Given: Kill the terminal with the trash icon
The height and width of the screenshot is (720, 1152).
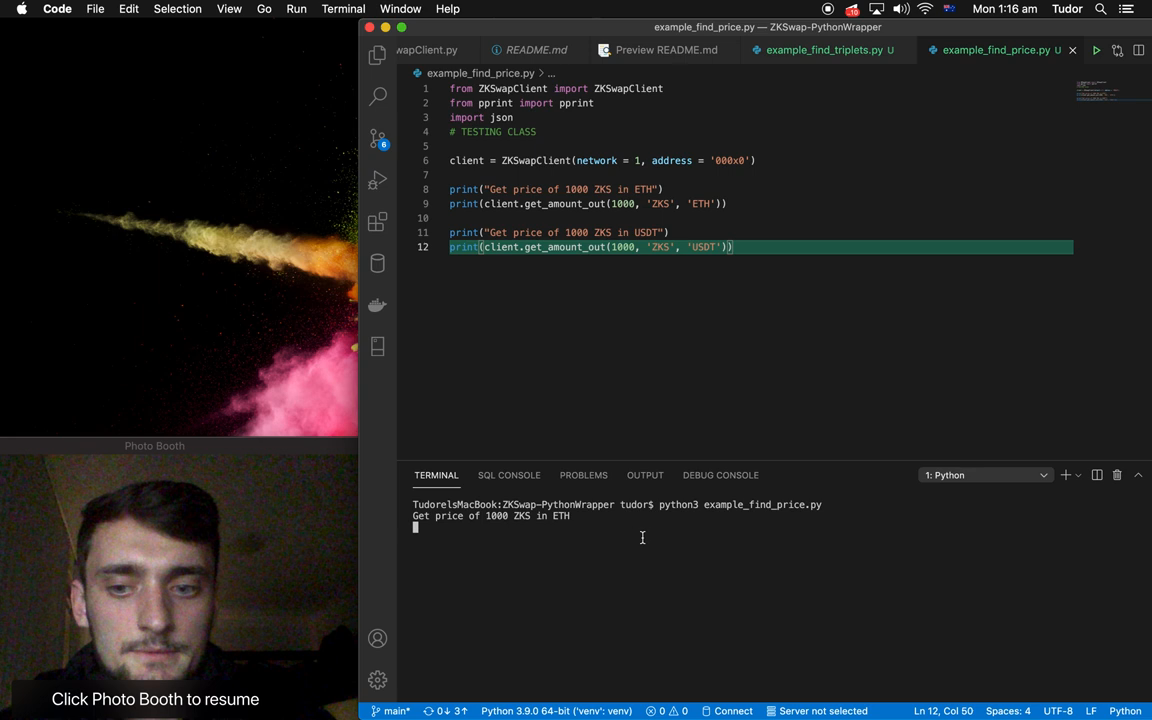Looking at the screenshot, I should (1117, 475).
